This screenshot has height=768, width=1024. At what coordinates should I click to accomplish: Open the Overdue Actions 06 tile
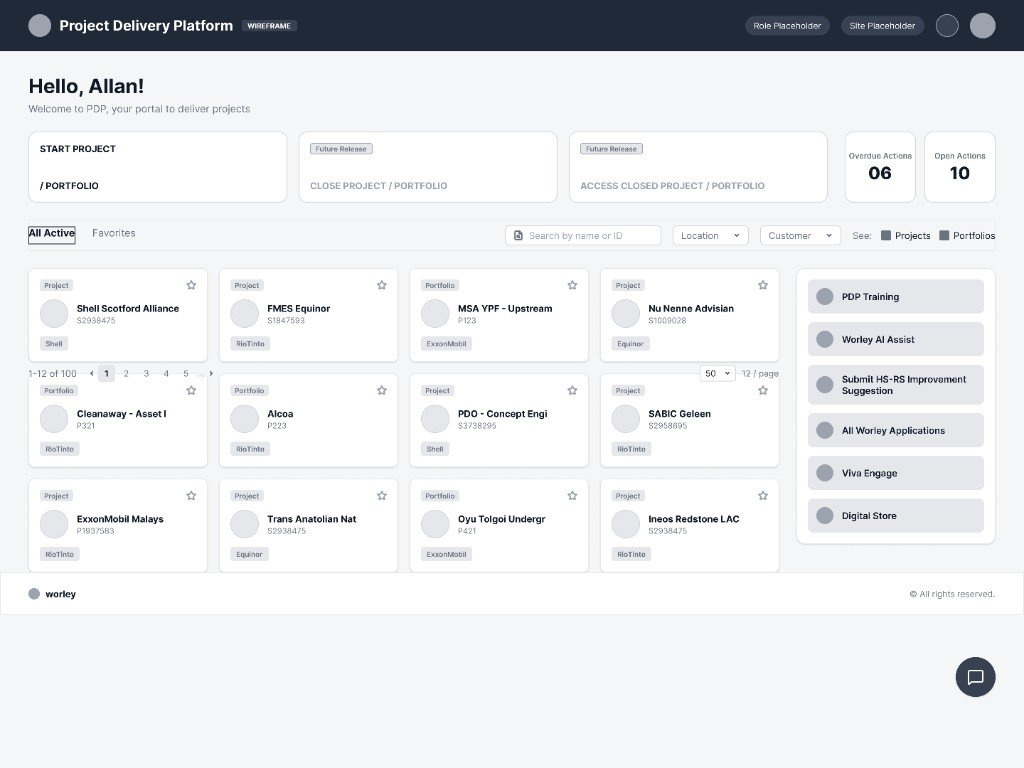tap(880, 167)
